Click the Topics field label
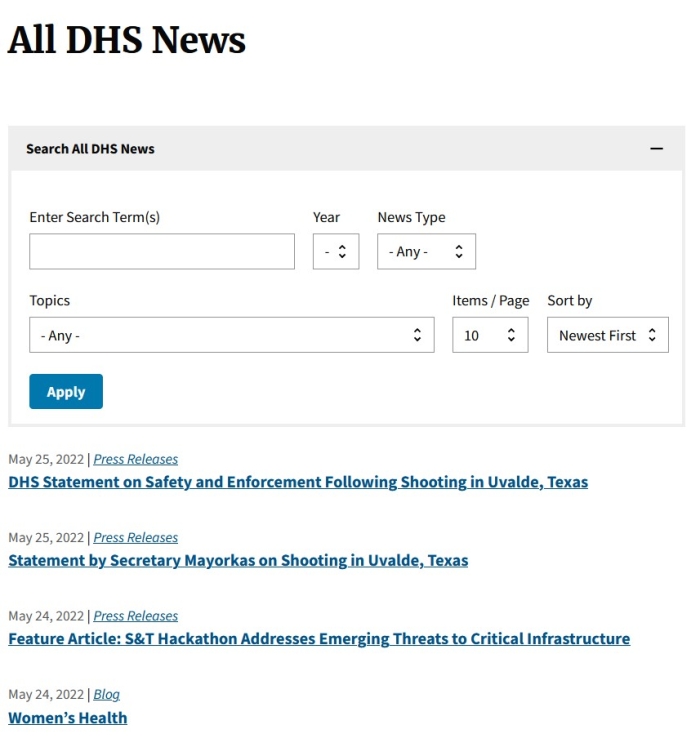Viewport: 700px width, 756px height. [50, 300]
